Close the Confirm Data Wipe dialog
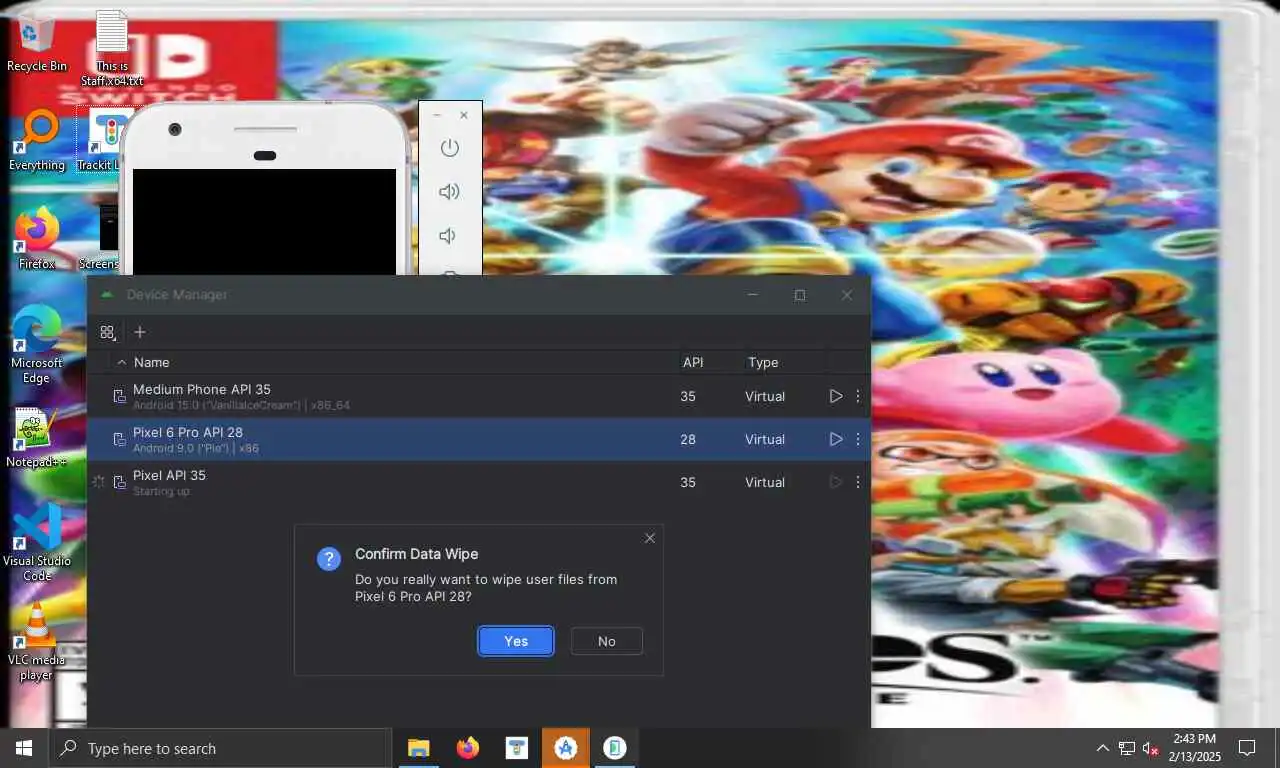Image resolution: width=1280 pixels, height=768 pixels. coord(650,538)
